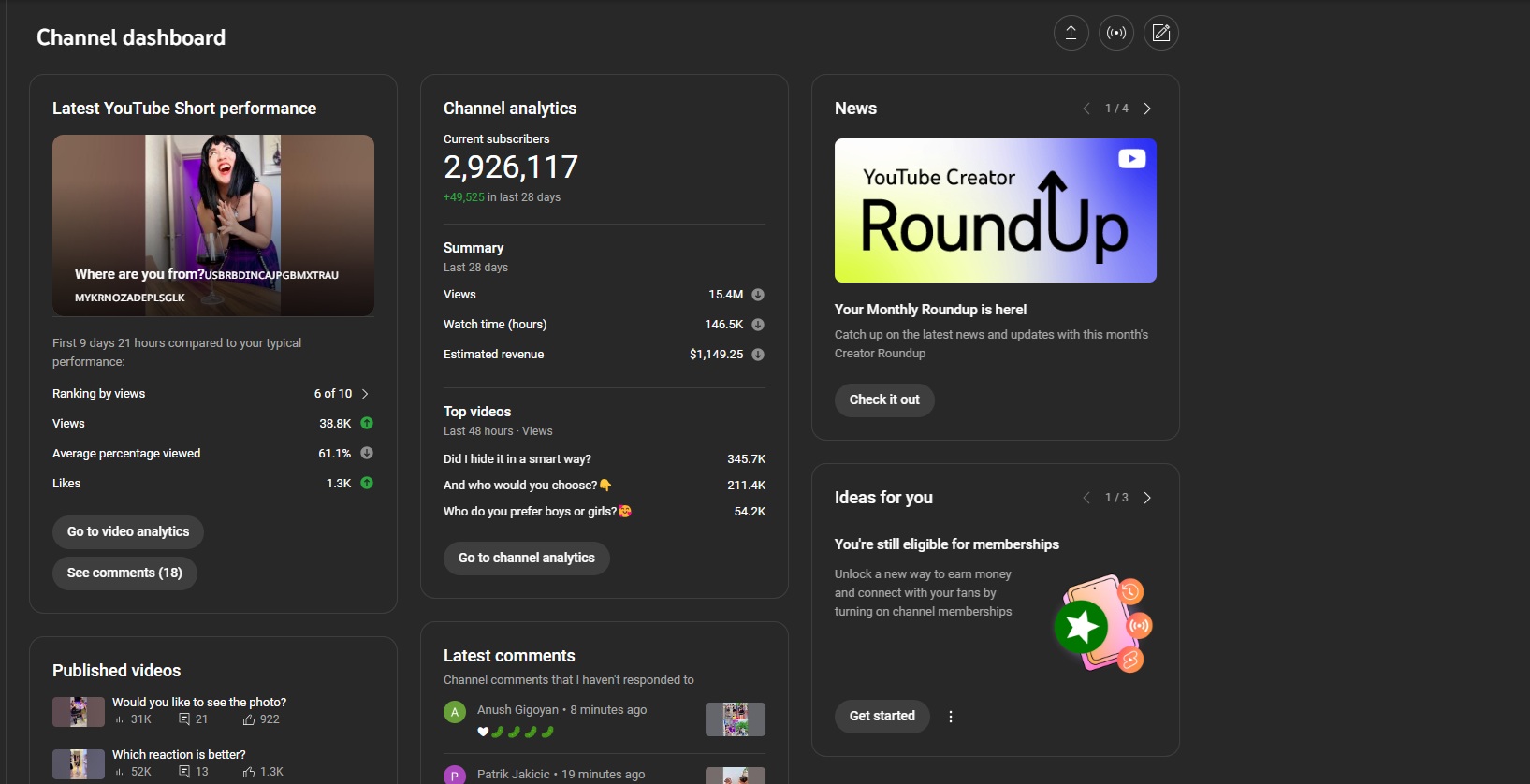Click views bar icon showing 31K

pyautogui.click(x=119, y=719)
